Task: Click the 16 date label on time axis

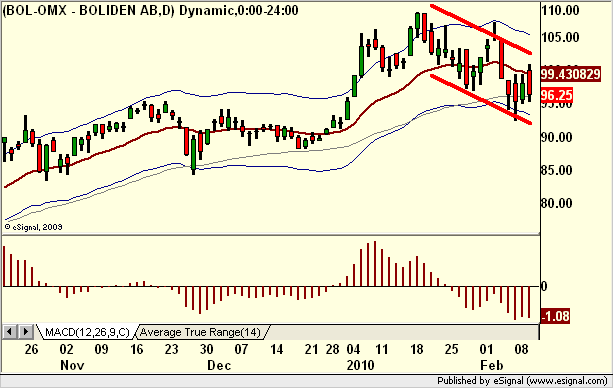Action: 136,349
